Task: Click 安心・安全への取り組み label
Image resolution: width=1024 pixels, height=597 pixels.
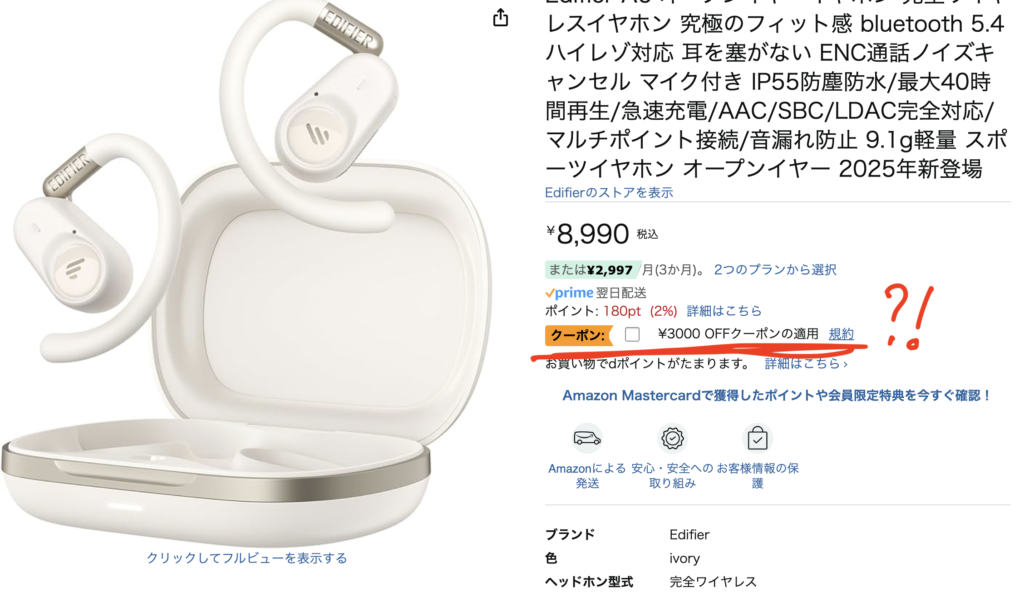Action: coord(672,476)
